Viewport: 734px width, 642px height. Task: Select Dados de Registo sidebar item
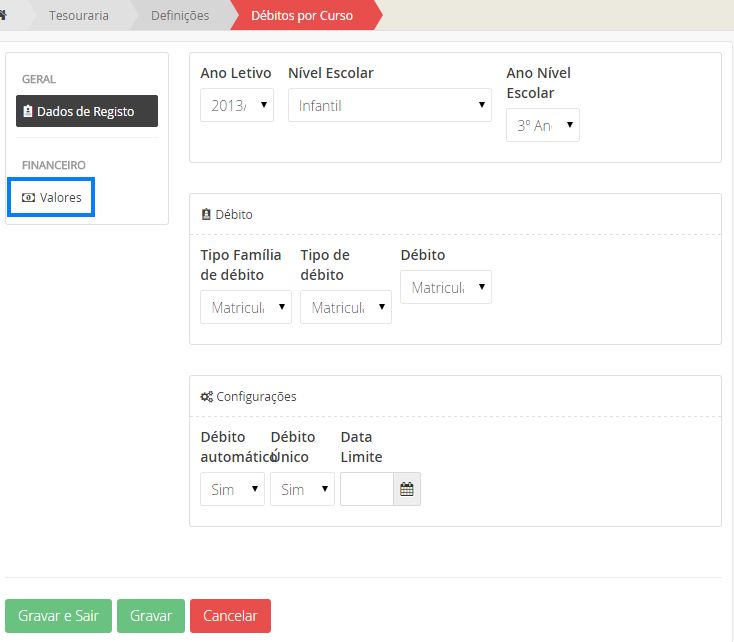pos(87,111)
